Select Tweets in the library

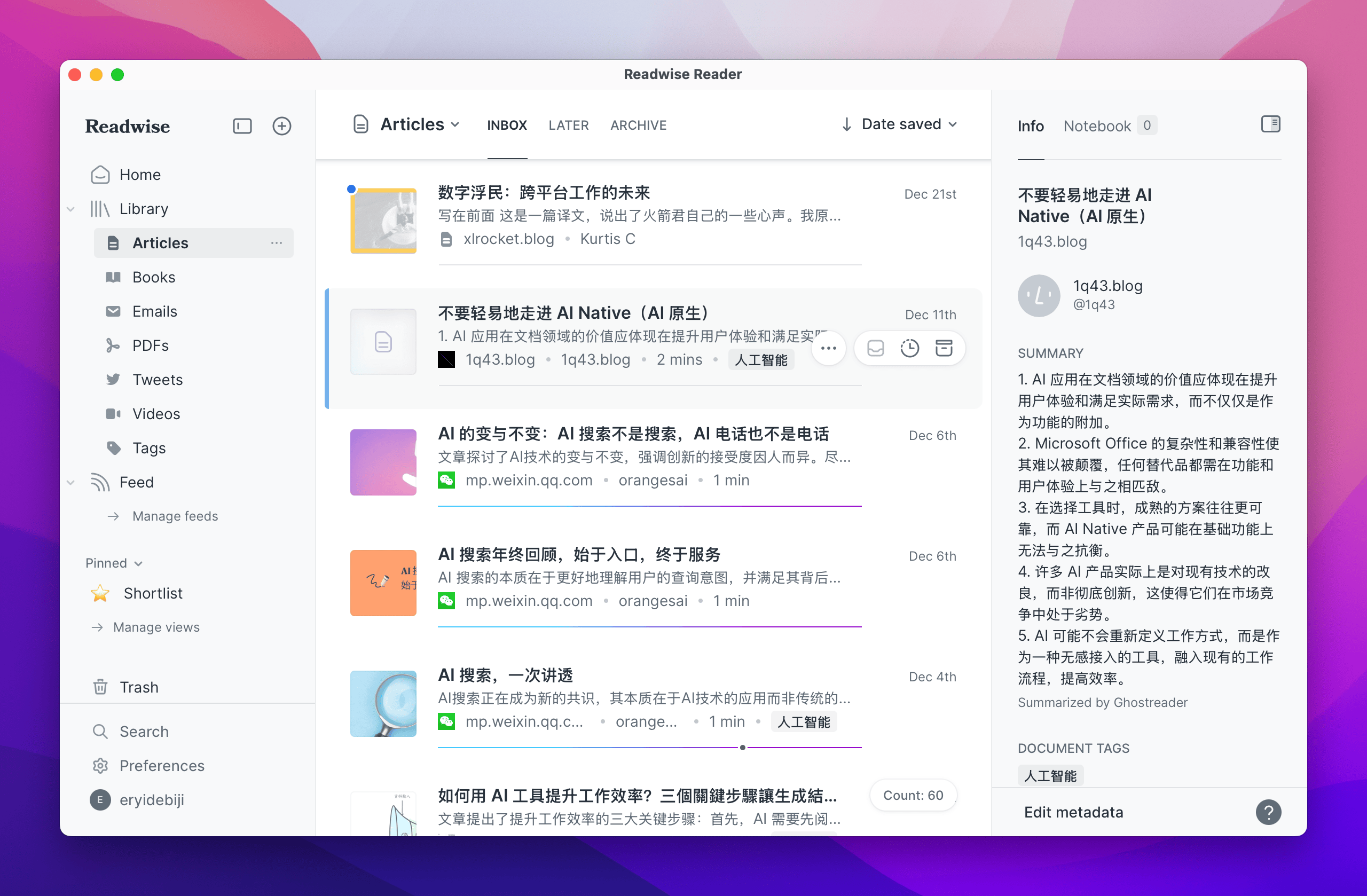(x=158, y=380)
